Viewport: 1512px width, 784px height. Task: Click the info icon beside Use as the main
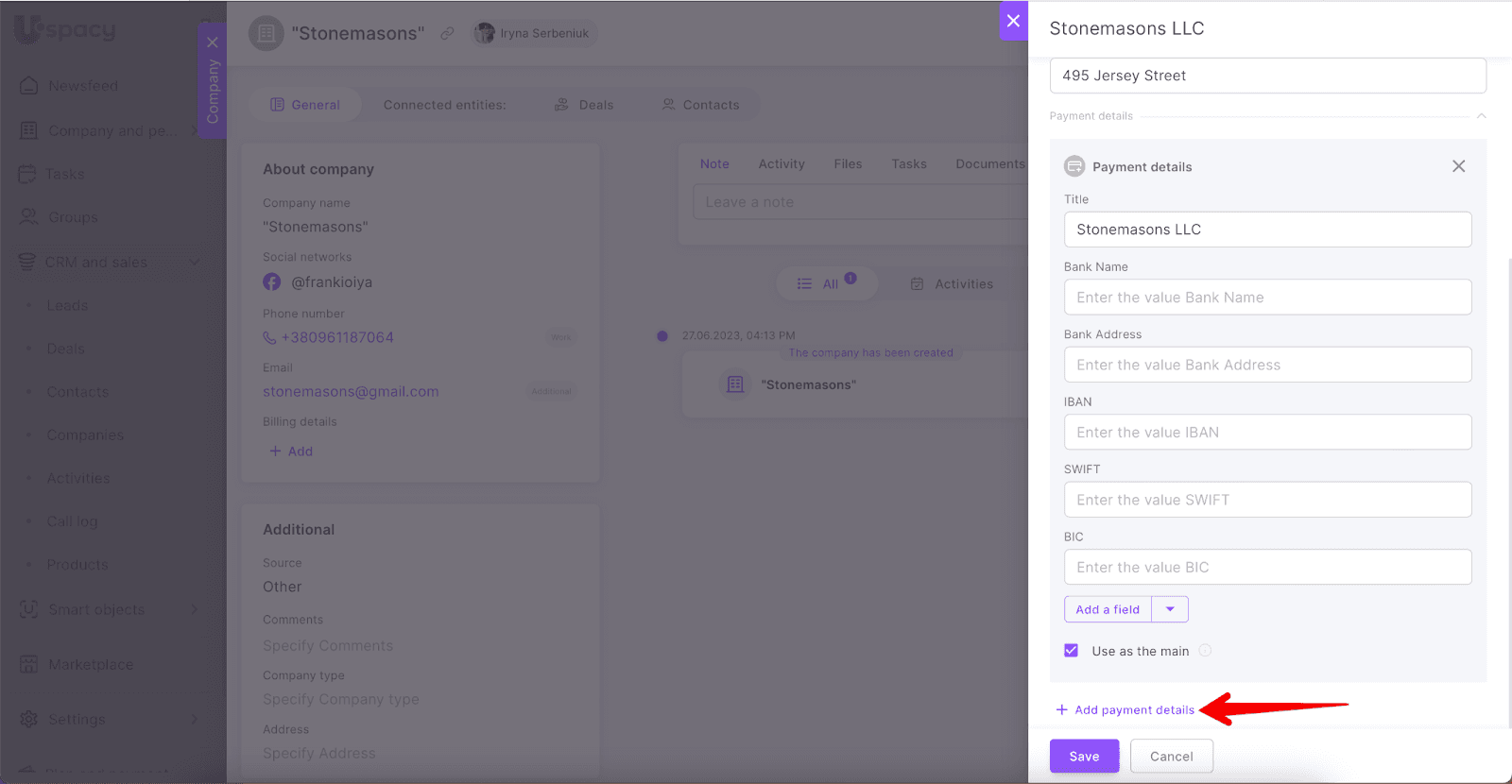[x=1205, y=651]
